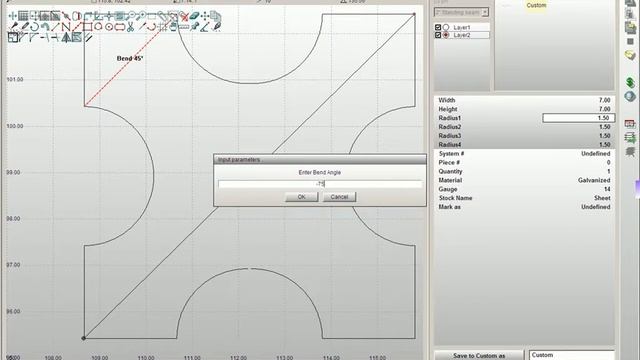Click the zoom out magnifier icon
The image size is (640, 360).
(x=131, y=16)
